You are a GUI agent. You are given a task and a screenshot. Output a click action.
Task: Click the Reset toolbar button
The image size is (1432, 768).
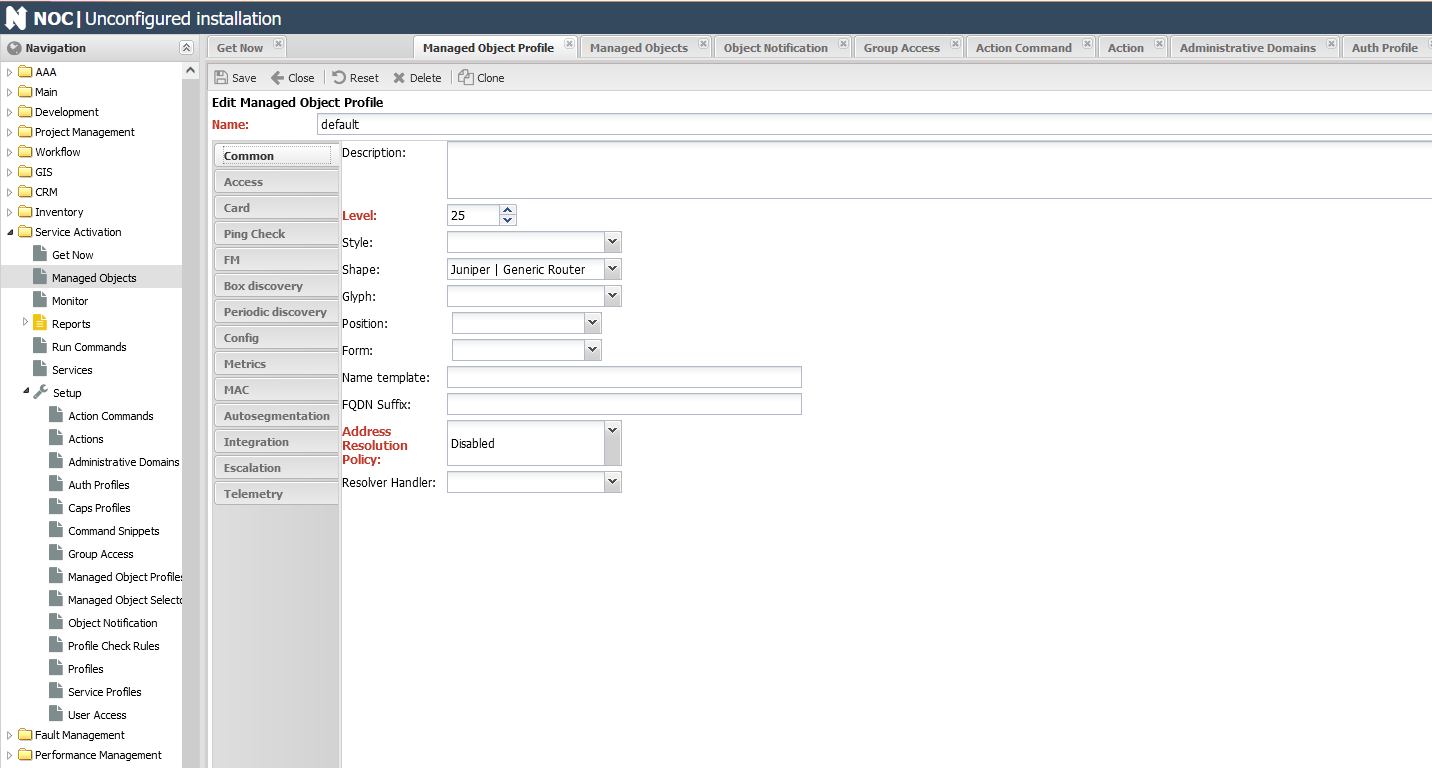click(x=356, y=78)
